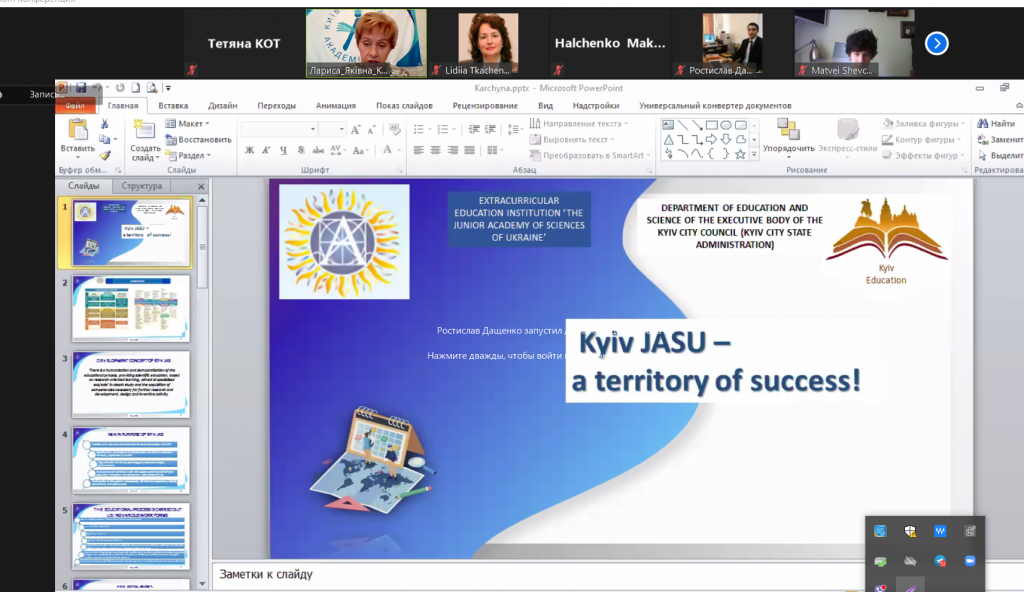Open the Эффекты фигур shape effects dropdown
The height and width of the screenshot is (592, 1024).
coord(921,156)
